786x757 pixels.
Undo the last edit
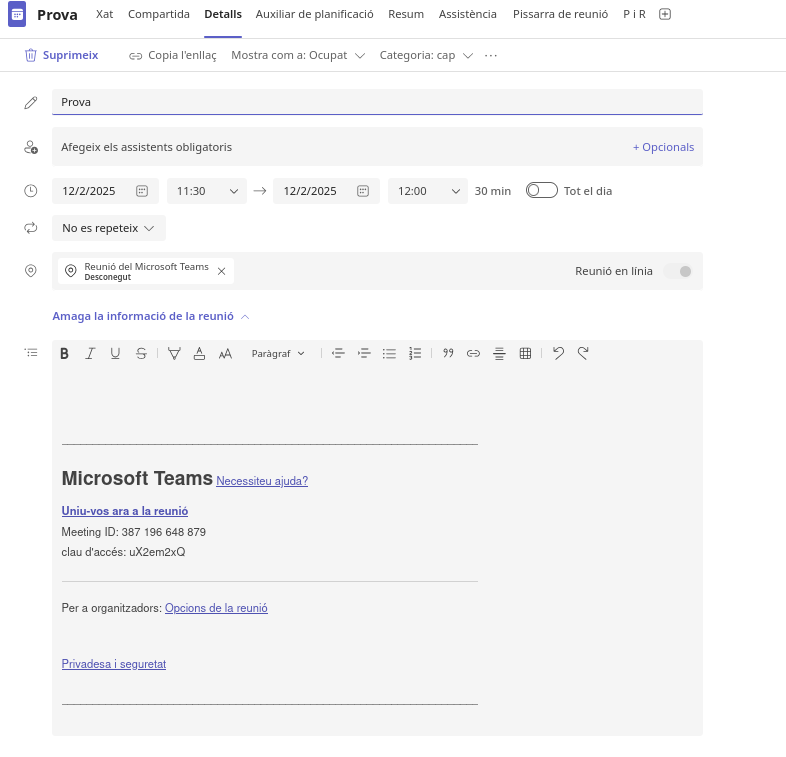pos(558,354)
